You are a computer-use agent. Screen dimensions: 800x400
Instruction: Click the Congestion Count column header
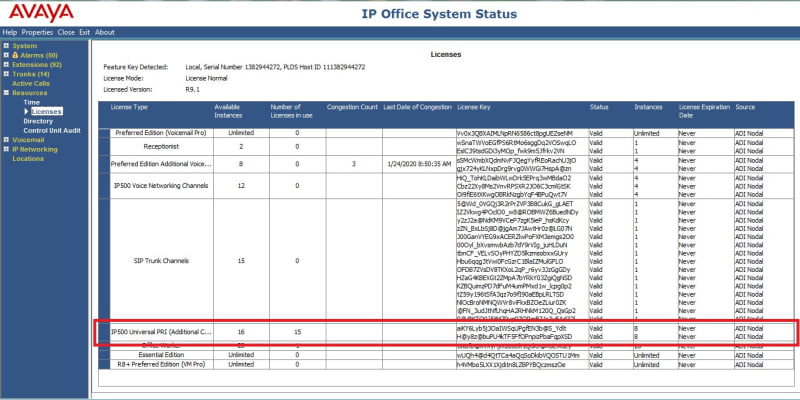tap(352, 107)
